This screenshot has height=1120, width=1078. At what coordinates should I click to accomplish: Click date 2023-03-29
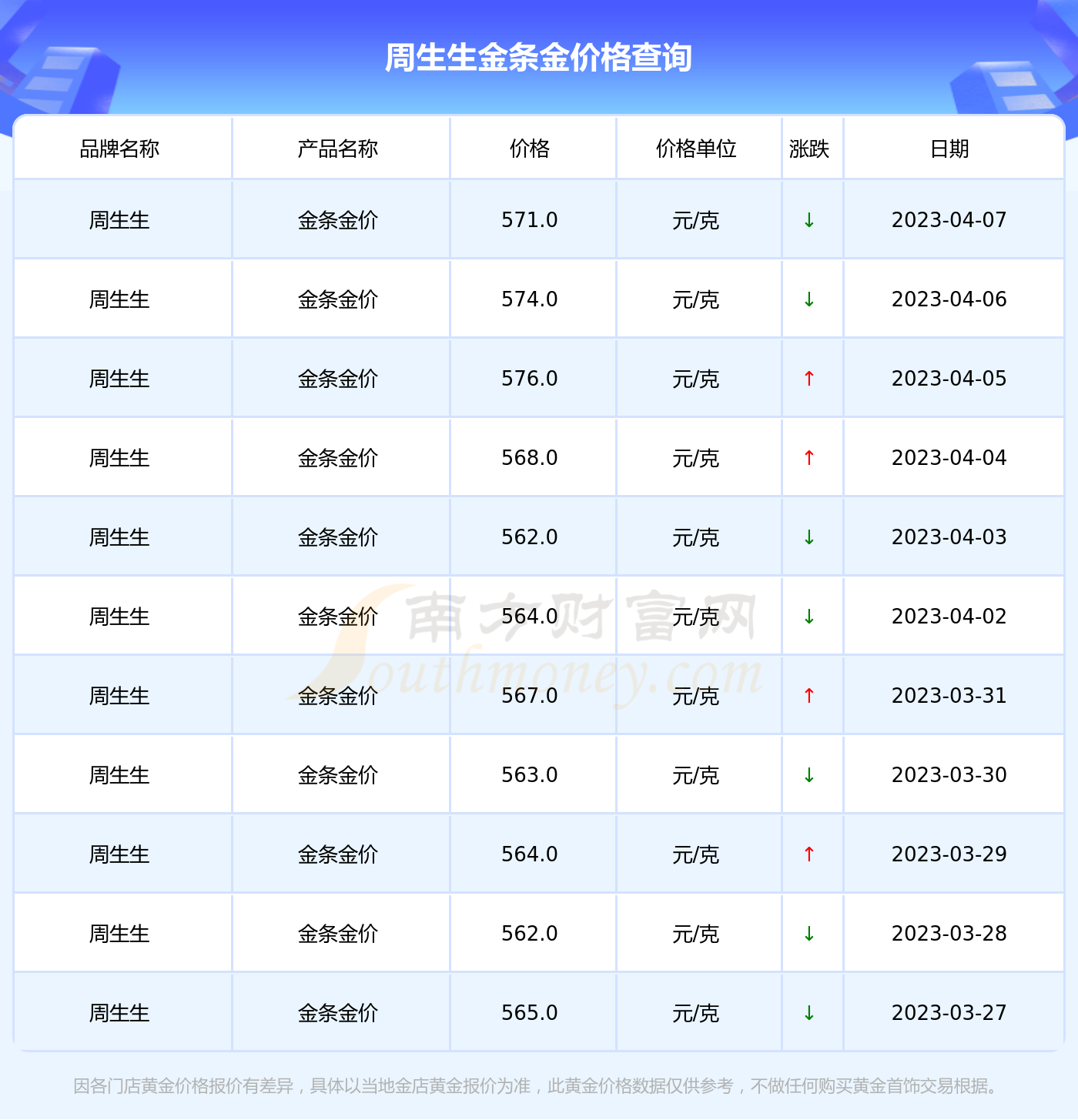(949, 854)
